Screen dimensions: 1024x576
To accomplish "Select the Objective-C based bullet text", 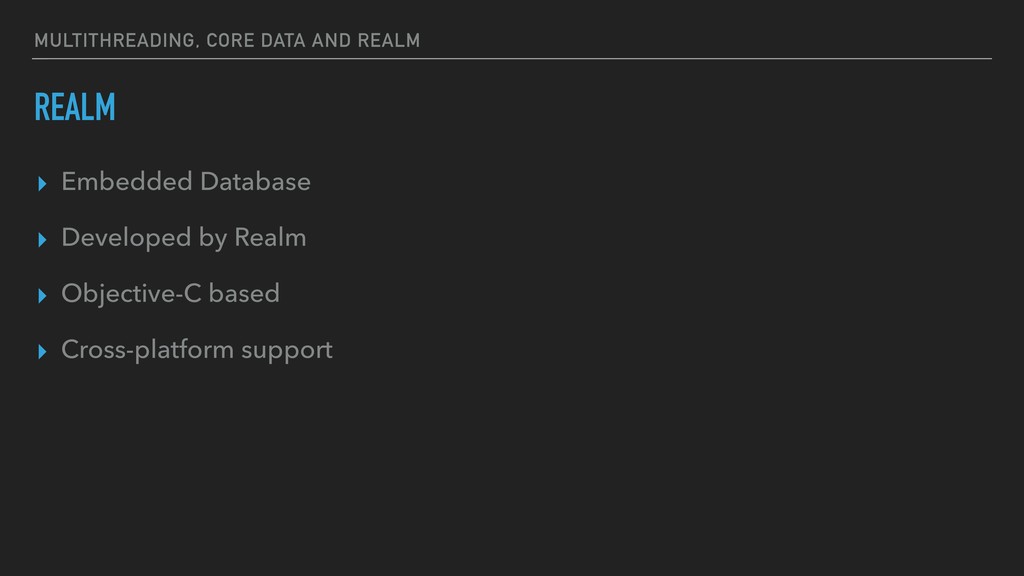I will pyautogui.click(x=170, y=295).
